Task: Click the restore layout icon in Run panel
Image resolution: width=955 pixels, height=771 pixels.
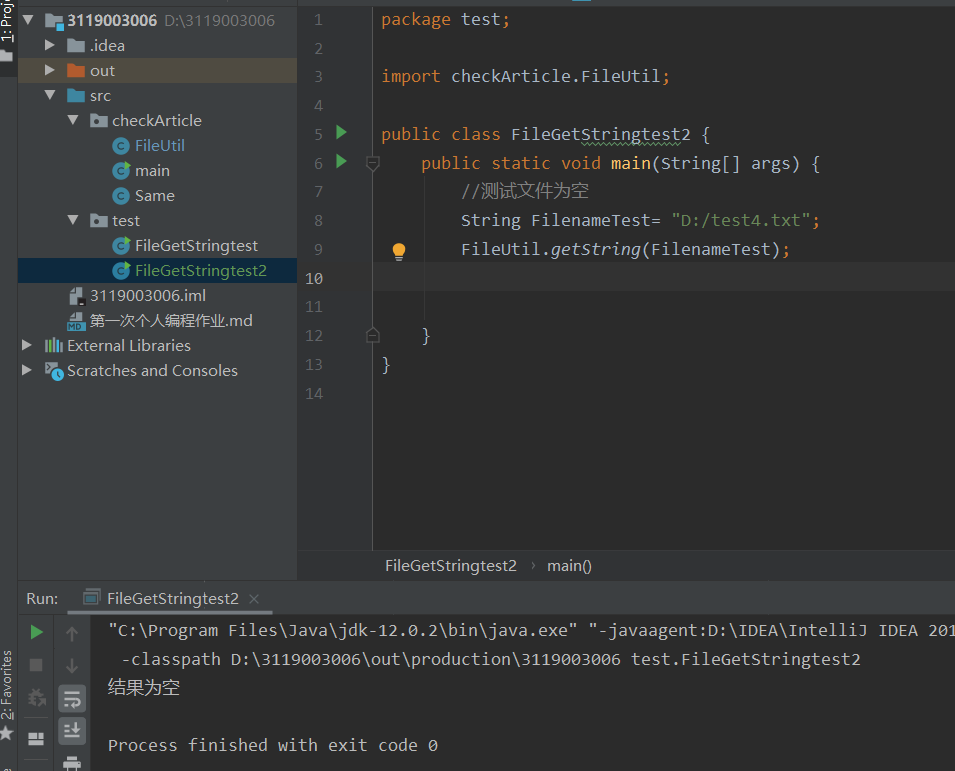Action: [x=37, y=739]
